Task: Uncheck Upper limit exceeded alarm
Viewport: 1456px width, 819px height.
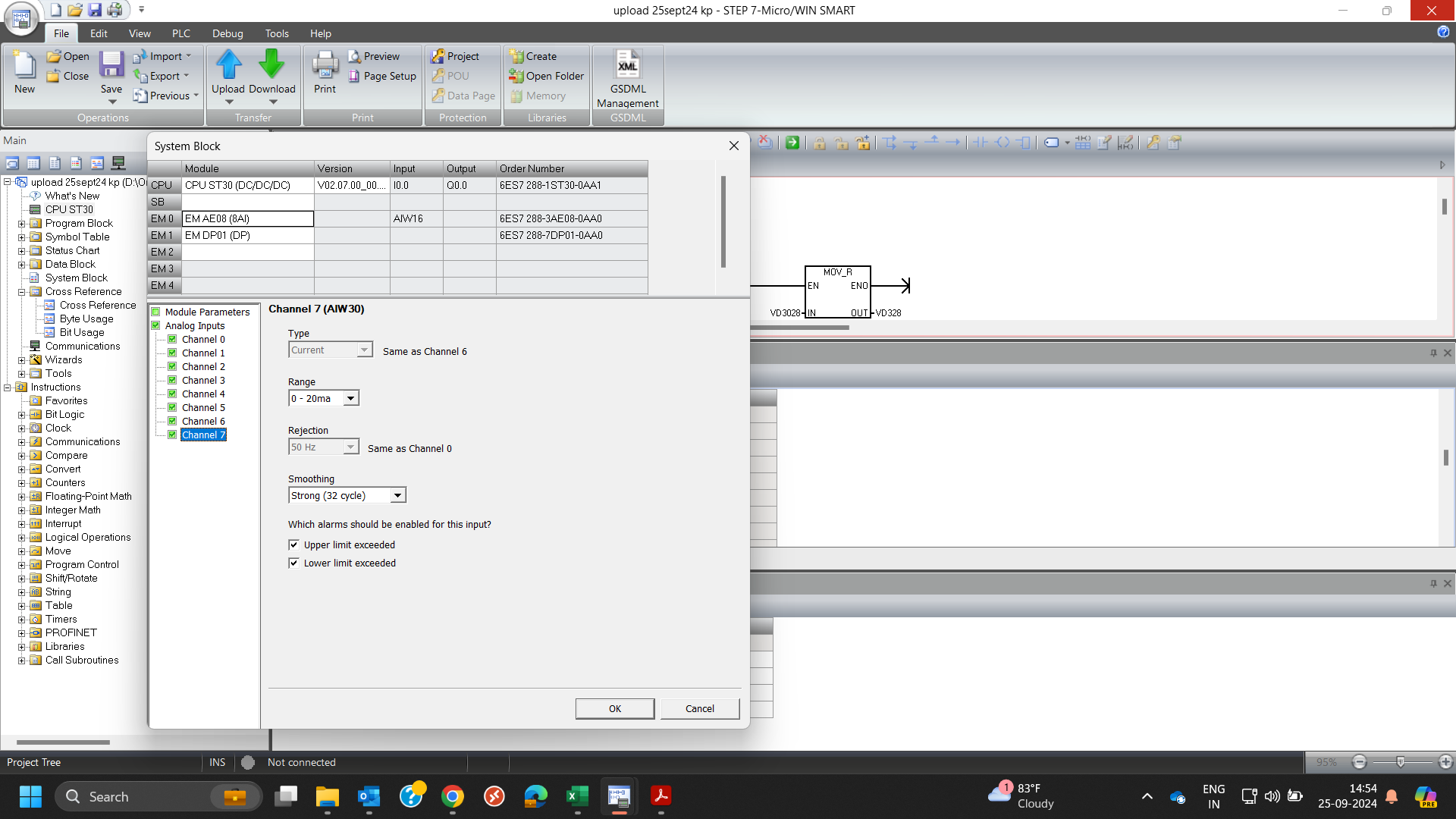Action: 294,544
